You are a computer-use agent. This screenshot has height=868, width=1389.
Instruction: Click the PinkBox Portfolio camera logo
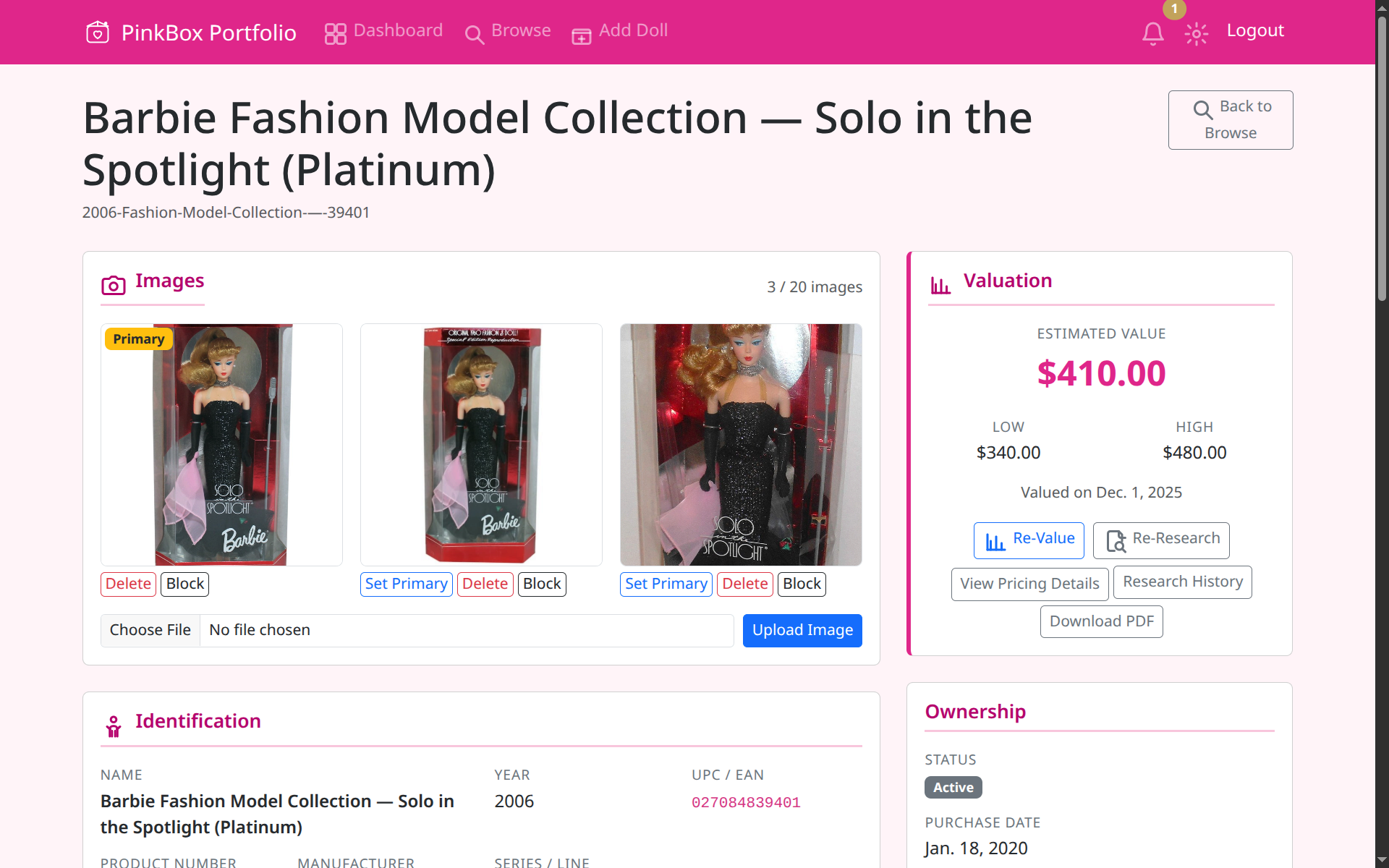(98, 32)
